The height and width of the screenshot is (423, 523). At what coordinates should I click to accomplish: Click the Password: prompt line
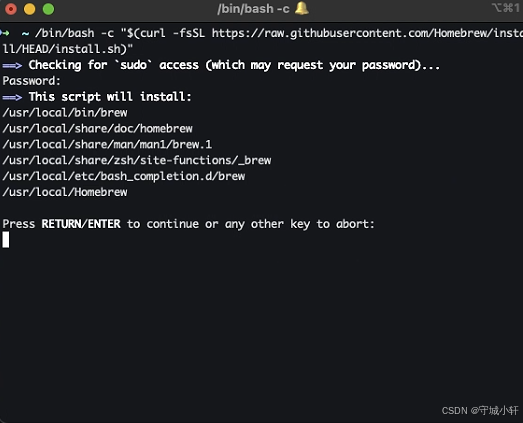tap(32, 81)
